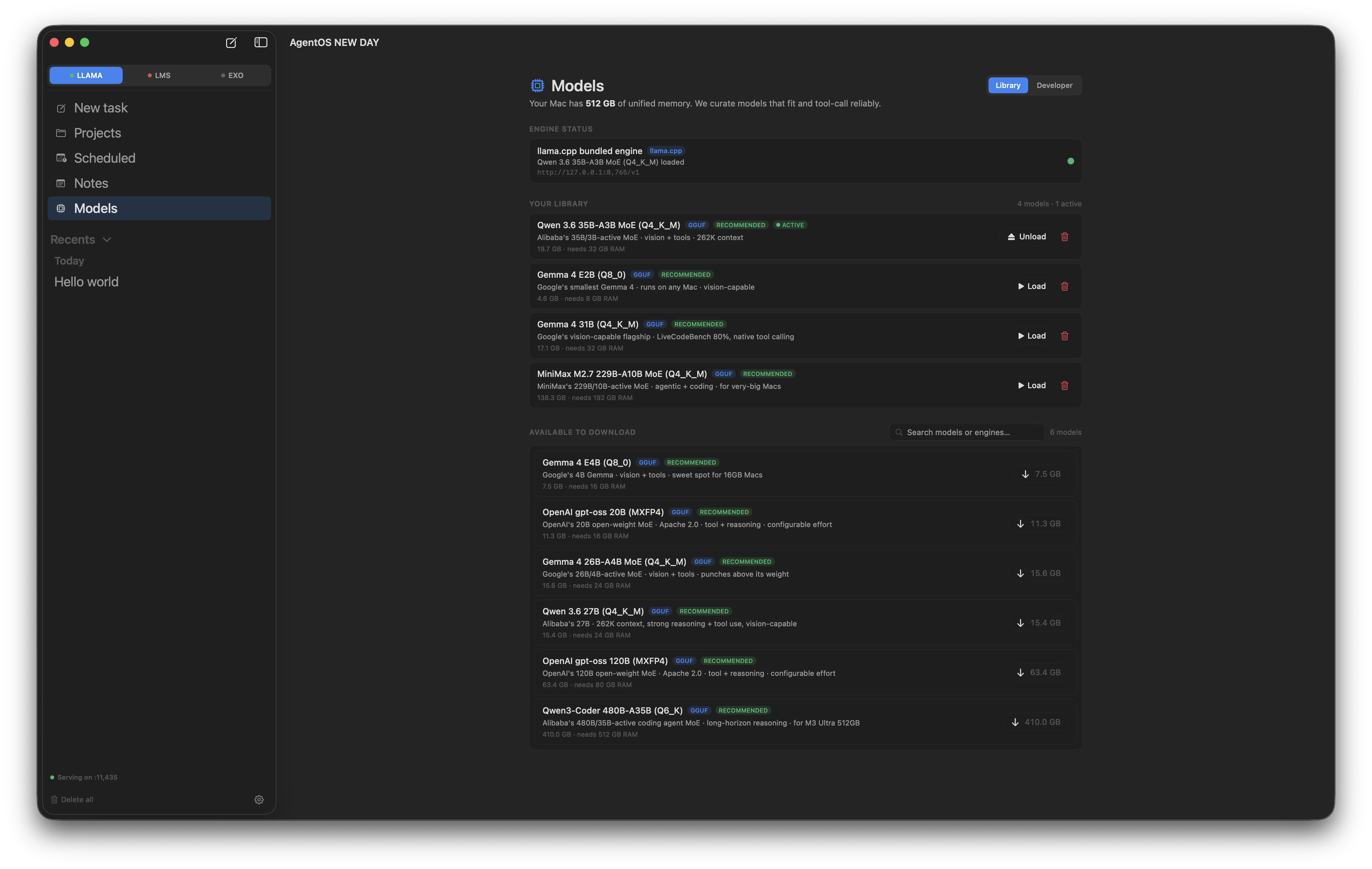
Task: Click Qwen3-Coder 480B-A35B (Q6_K) title
Action: (x=612, y=711)
